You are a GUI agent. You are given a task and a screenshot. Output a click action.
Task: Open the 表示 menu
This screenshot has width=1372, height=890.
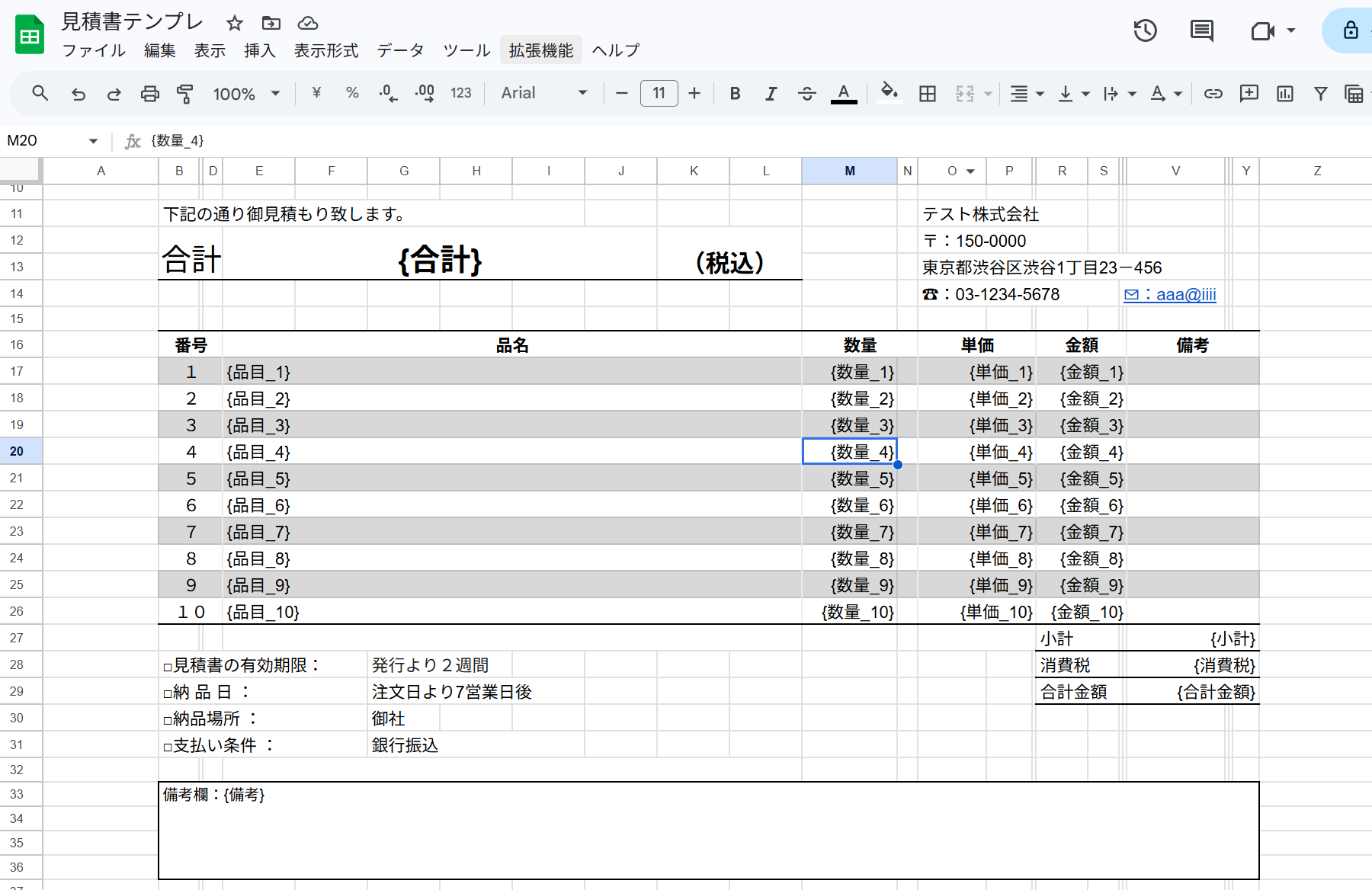[210, 50]
